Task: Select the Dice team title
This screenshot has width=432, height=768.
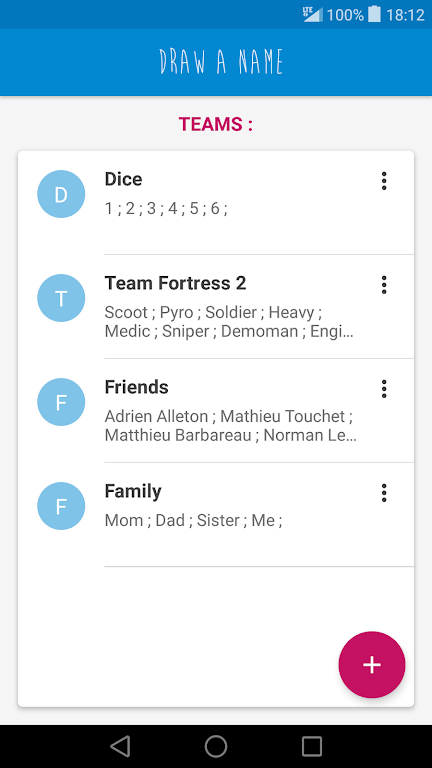Action: [123, 179]
